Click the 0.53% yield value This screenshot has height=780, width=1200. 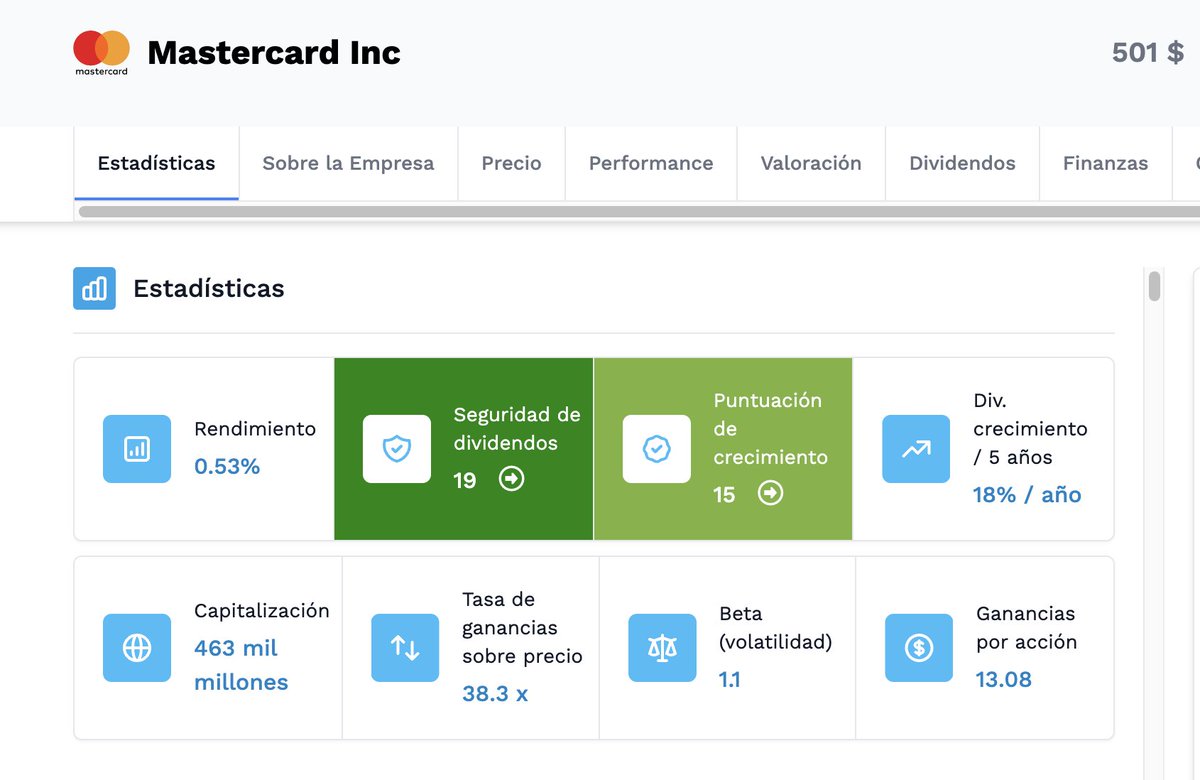pyautogui.click(x=227, y=466)
